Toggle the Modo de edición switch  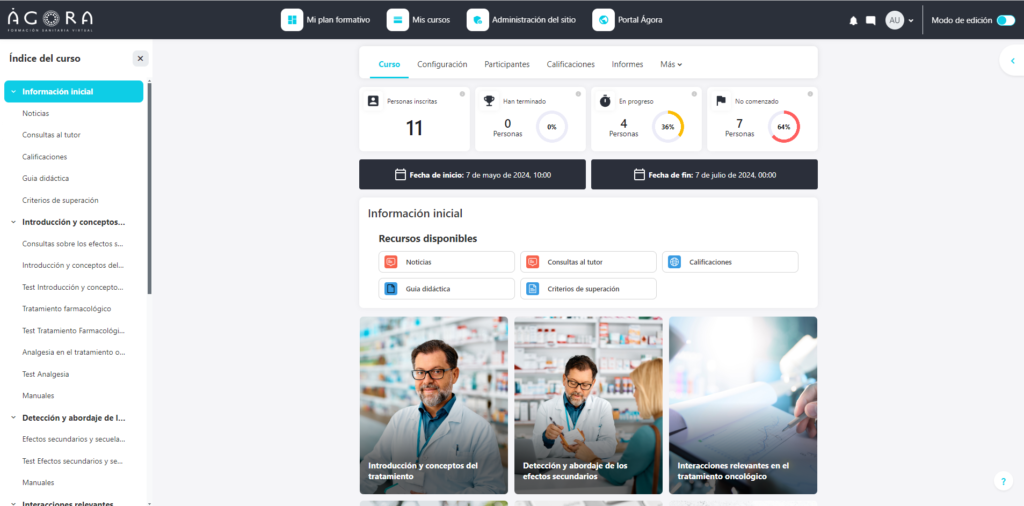pos(1006,20)
